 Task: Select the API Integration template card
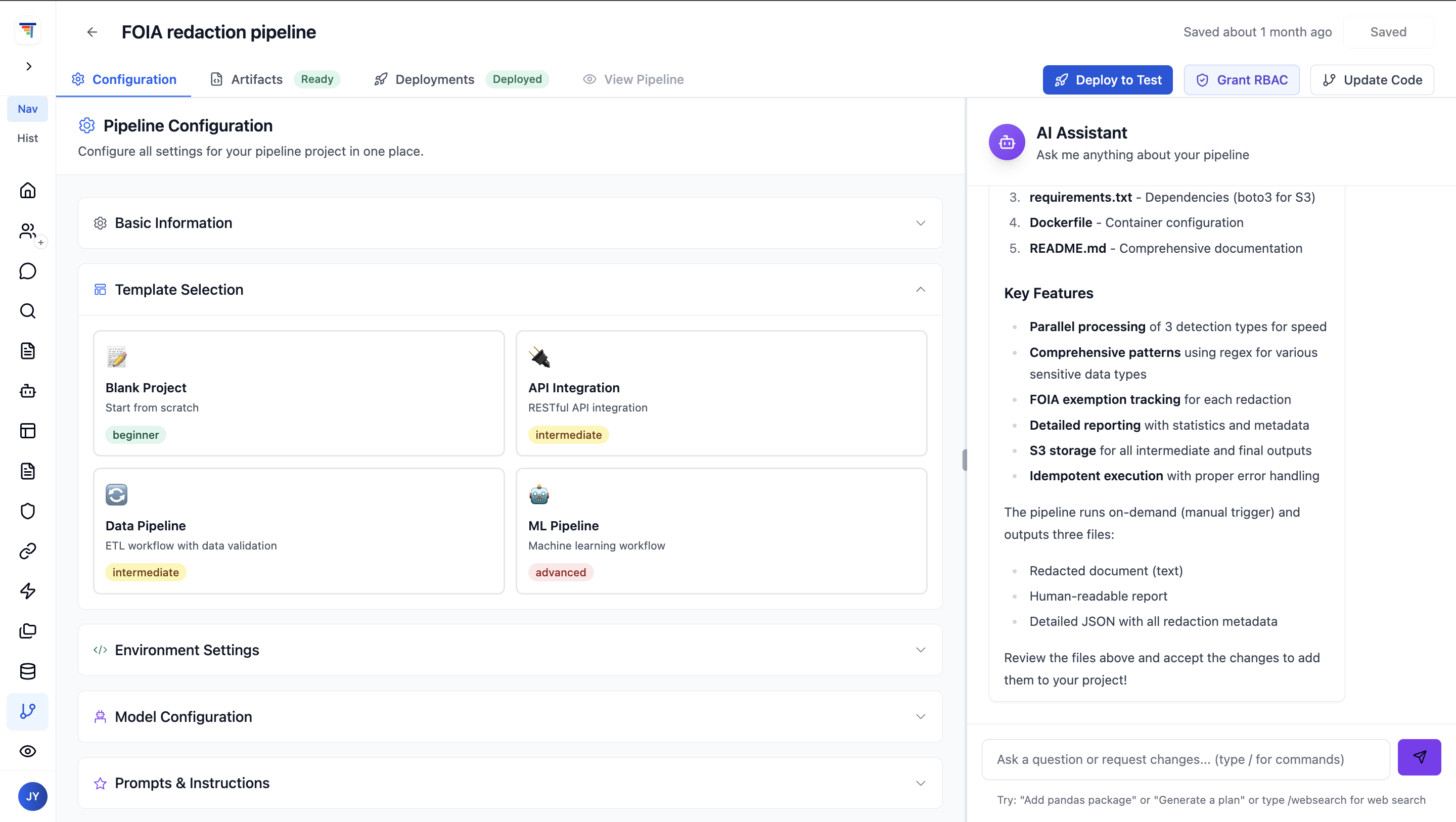point(721,393)
